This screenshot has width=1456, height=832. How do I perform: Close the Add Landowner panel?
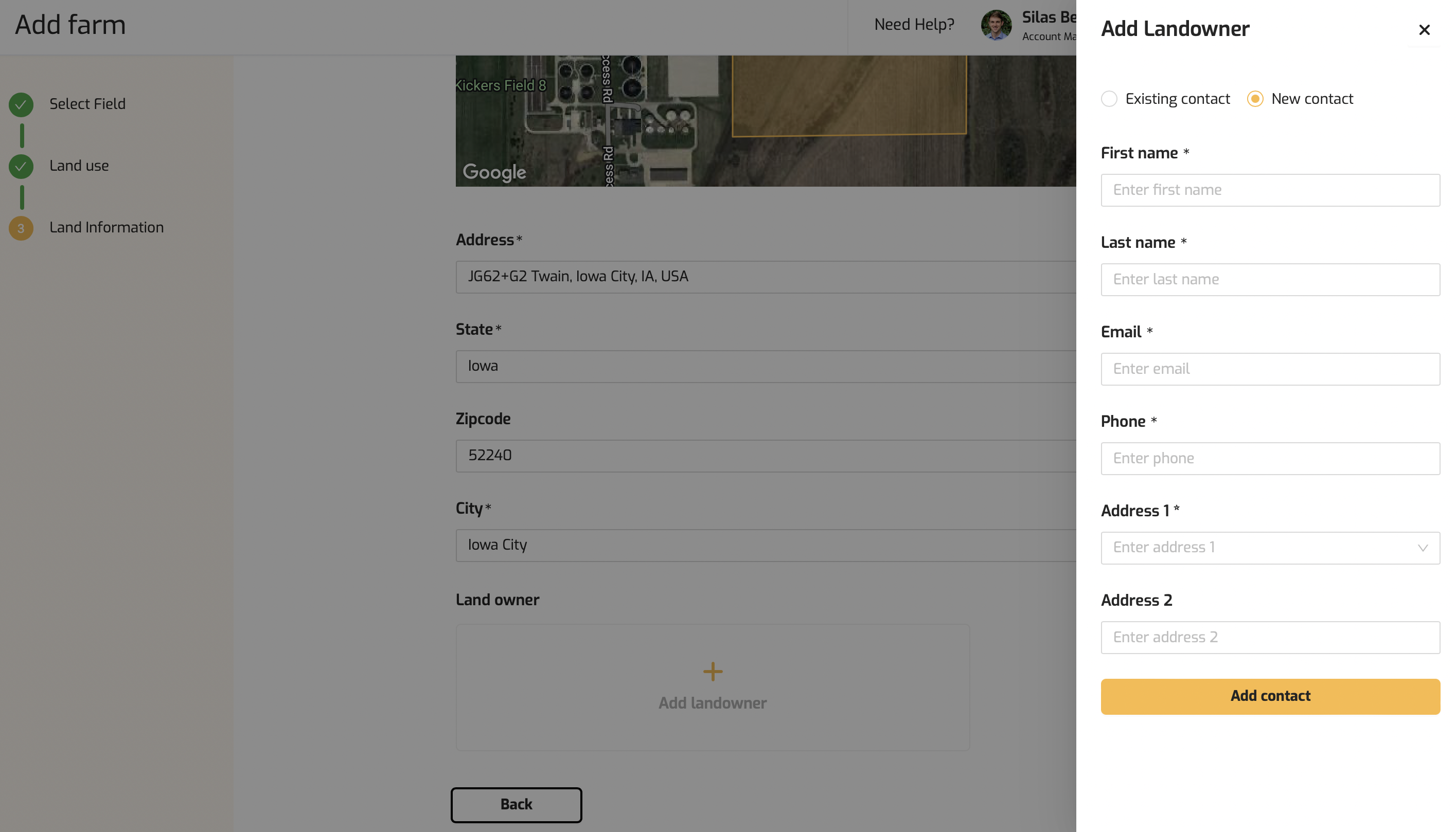(x=1424, y=30)
